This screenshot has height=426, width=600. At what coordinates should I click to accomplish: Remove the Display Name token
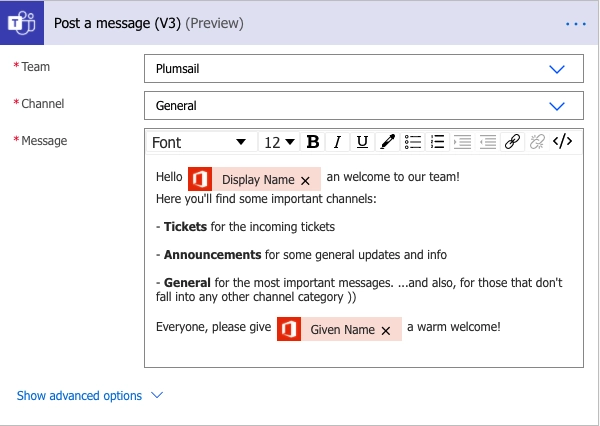click(305, 181)
